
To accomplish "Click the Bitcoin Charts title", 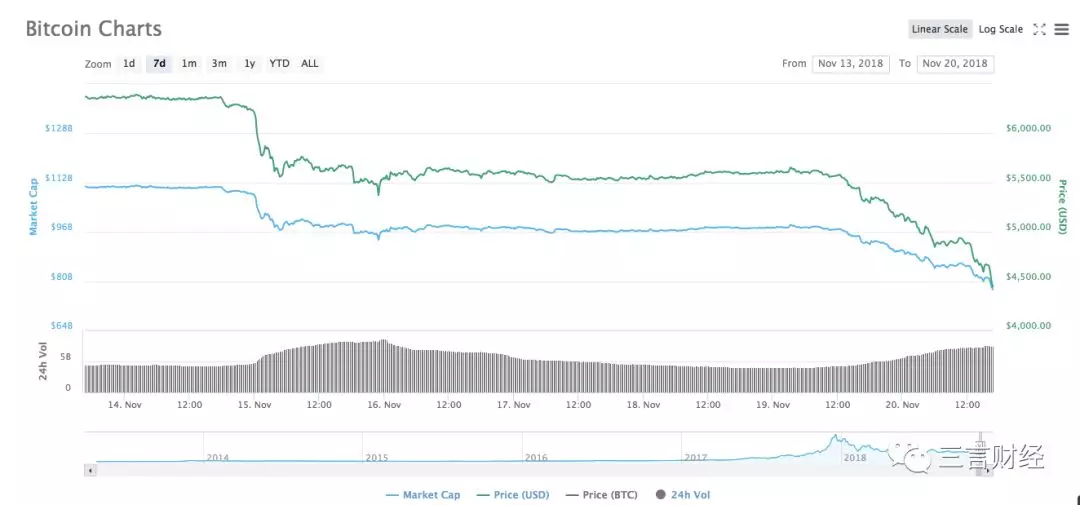I will (x=94, y=29).
